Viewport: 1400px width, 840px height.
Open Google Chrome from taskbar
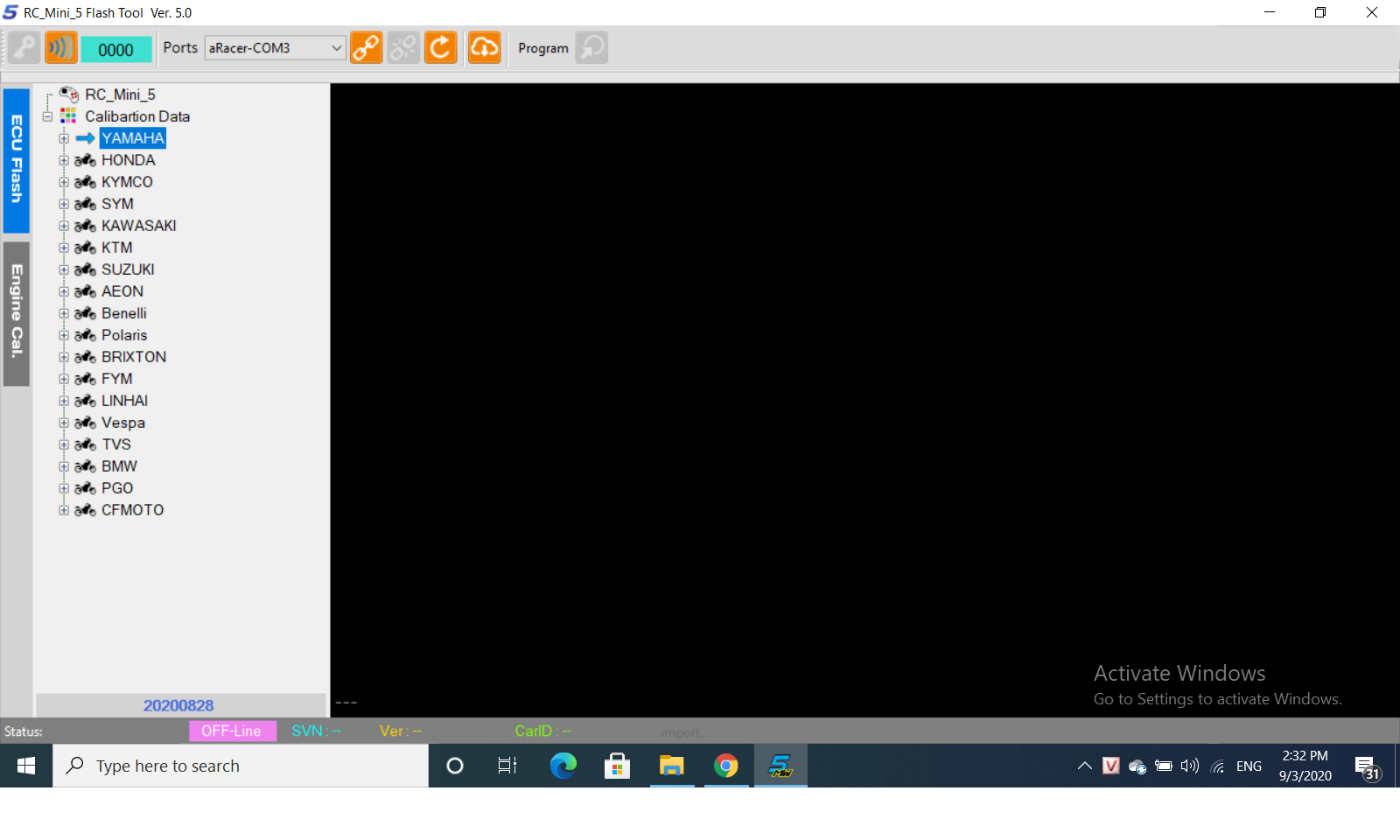(726, 766)
